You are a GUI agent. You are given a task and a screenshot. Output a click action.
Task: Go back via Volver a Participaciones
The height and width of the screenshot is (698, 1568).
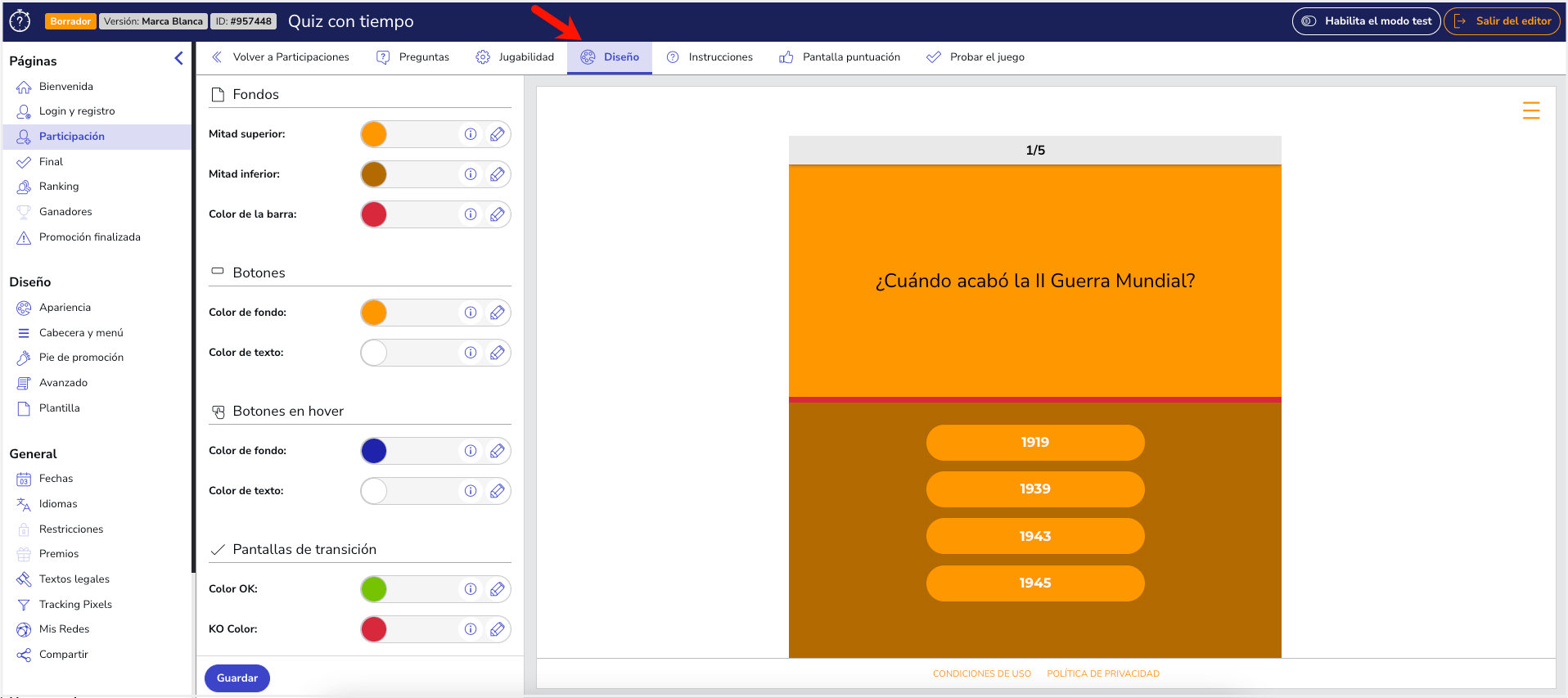coord(281,57)
